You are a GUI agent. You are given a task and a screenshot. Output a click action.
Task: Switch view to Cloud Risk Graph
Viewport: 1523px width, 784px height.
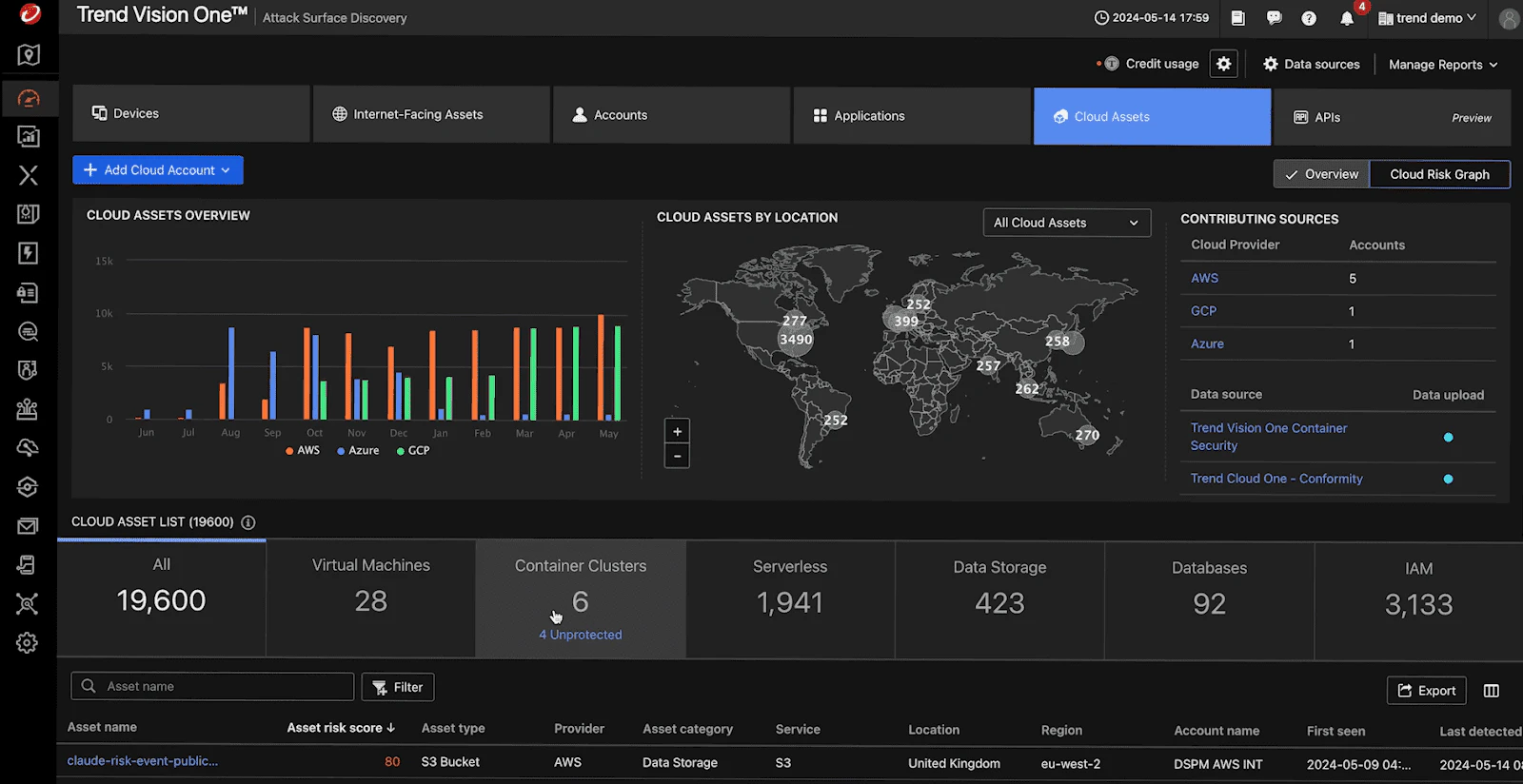click(1439, 174)
